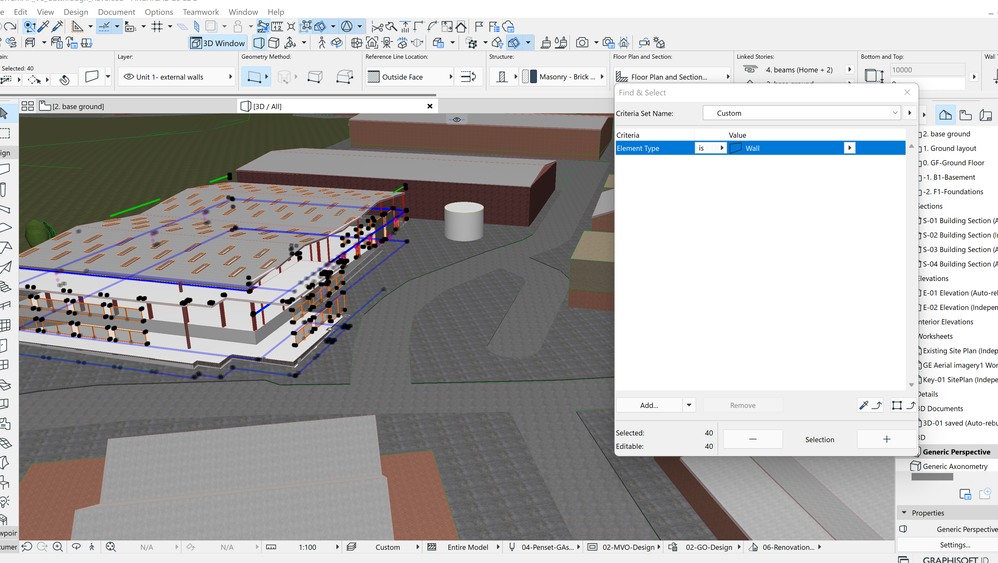This screenshot has height=563, width=998.
Task: Collapse the Properties panel section
Action: coord(905,513)
